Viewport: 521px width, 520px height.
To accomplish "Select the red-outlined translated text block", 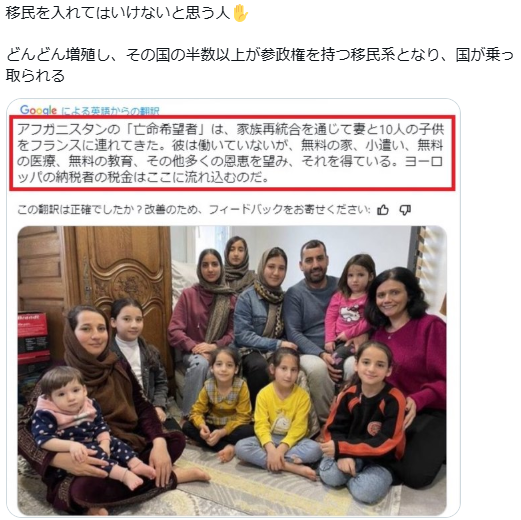I will [232, 153].
